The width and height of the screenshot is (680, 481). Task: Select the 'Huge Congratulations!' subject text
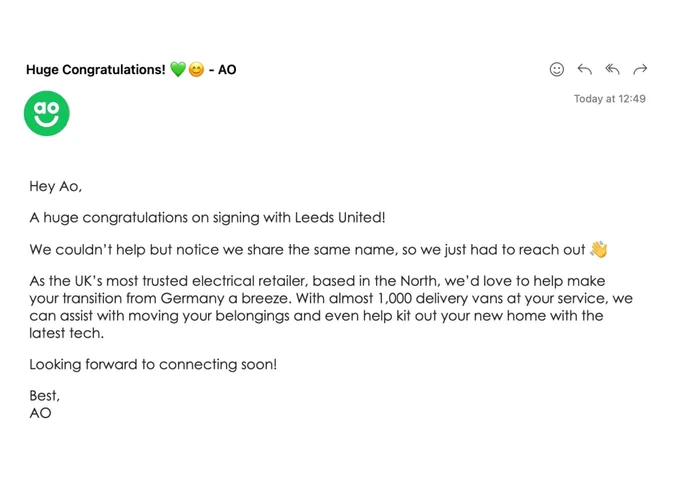point(96,70)
